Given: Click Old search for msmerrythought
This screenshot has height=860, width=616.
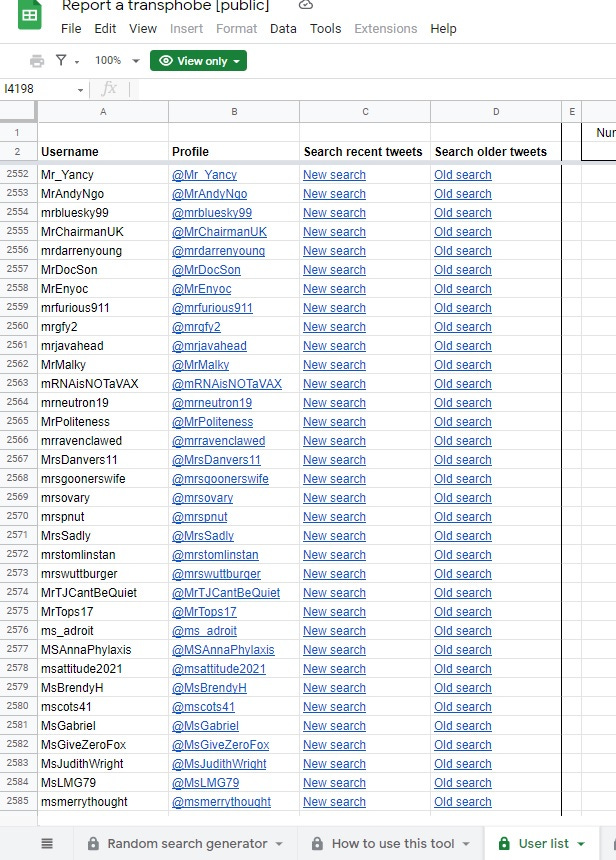Looking at the screenshot, I should point(462,801).
